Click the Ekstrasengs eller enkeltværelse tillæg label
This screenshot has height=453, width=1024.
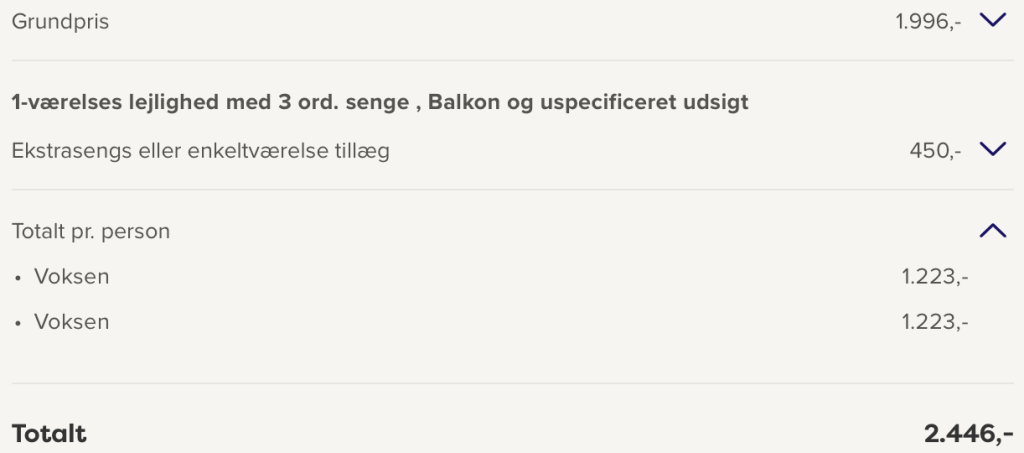200,151
